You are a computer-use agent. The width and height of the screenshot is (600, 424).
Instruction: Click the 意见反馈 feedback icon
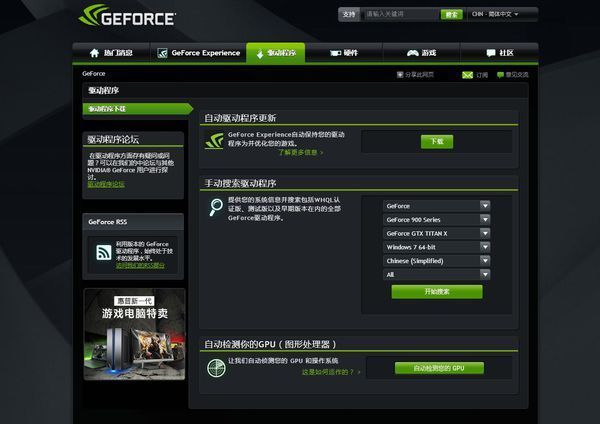coord(499,74)
